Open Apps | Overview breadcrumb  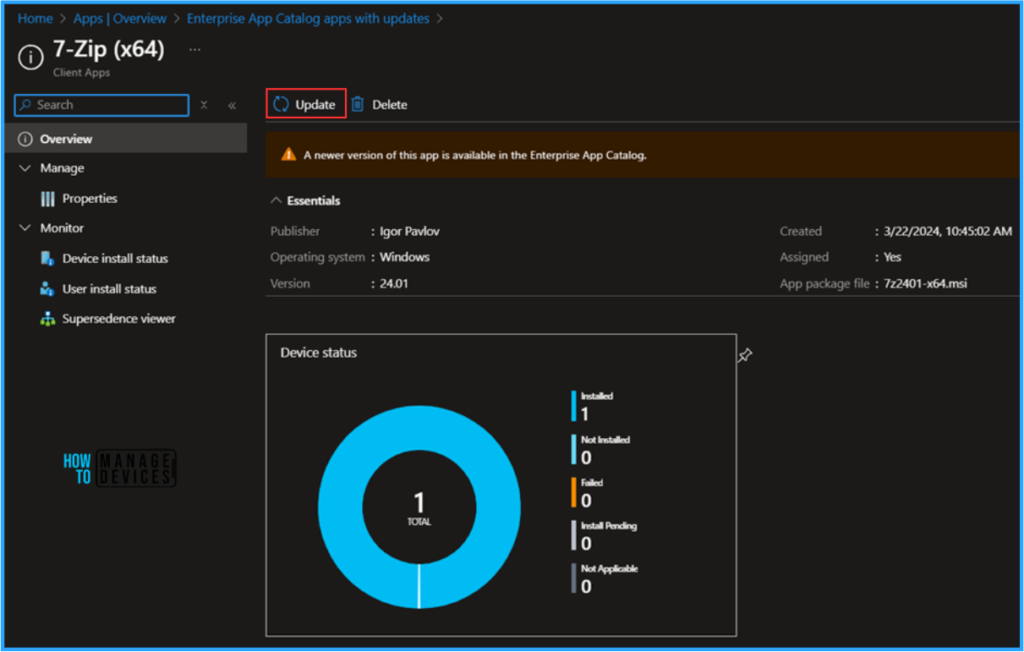(x=120, y=18)
